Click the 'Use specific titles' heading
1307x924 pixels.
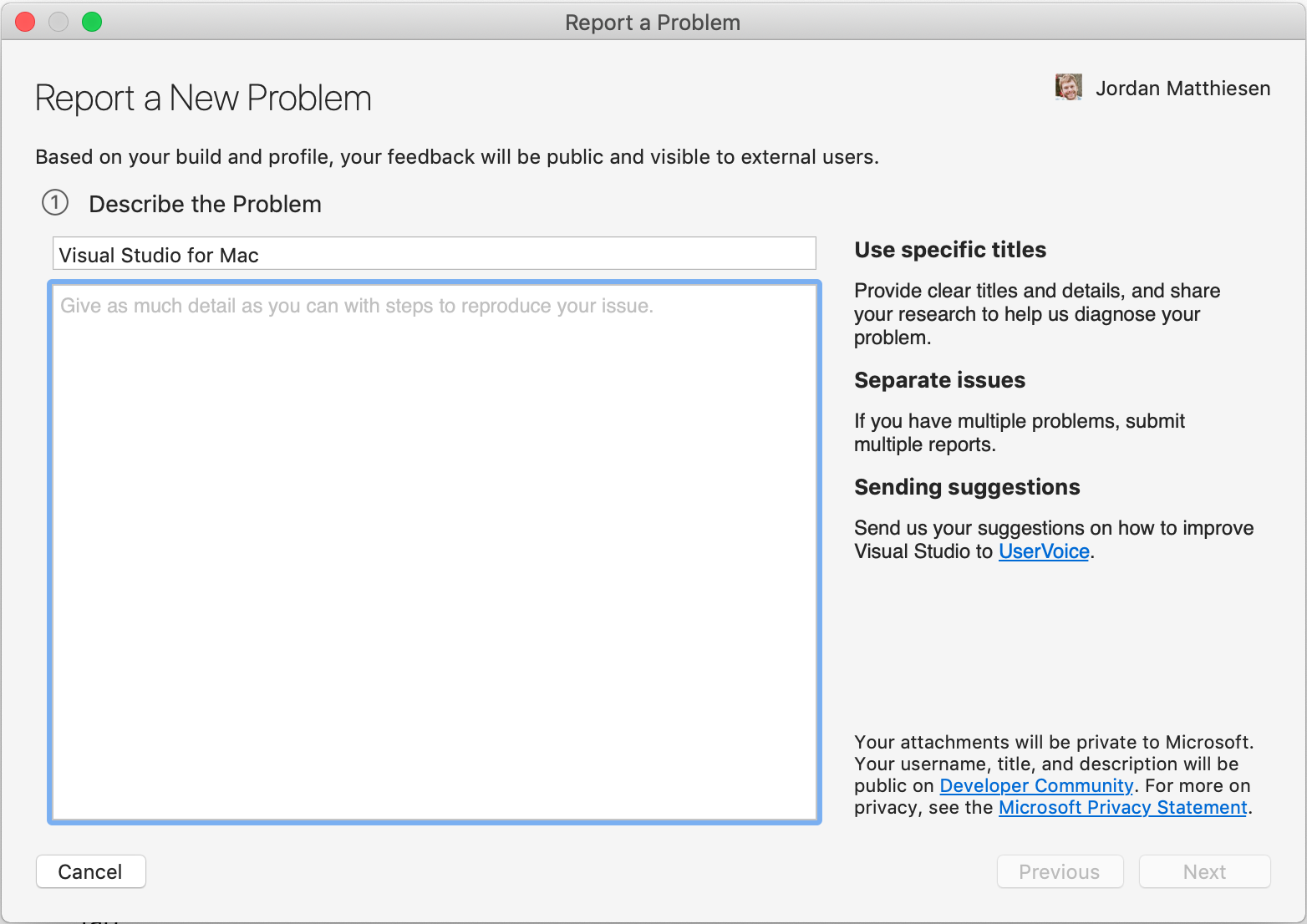tap(950, 250)
